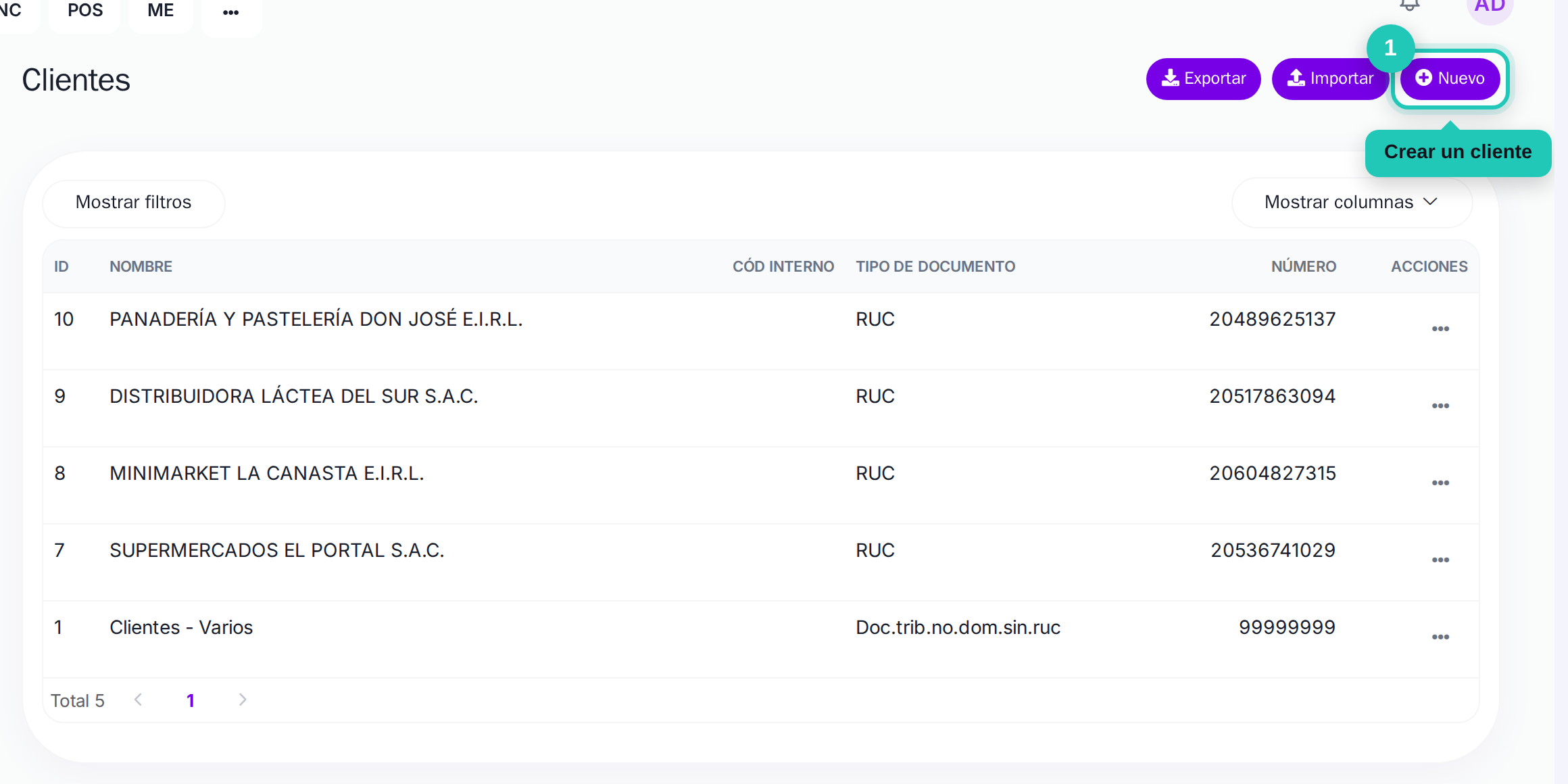
Task: Click the number 20517863094
Action: [x=1273, y=396]
